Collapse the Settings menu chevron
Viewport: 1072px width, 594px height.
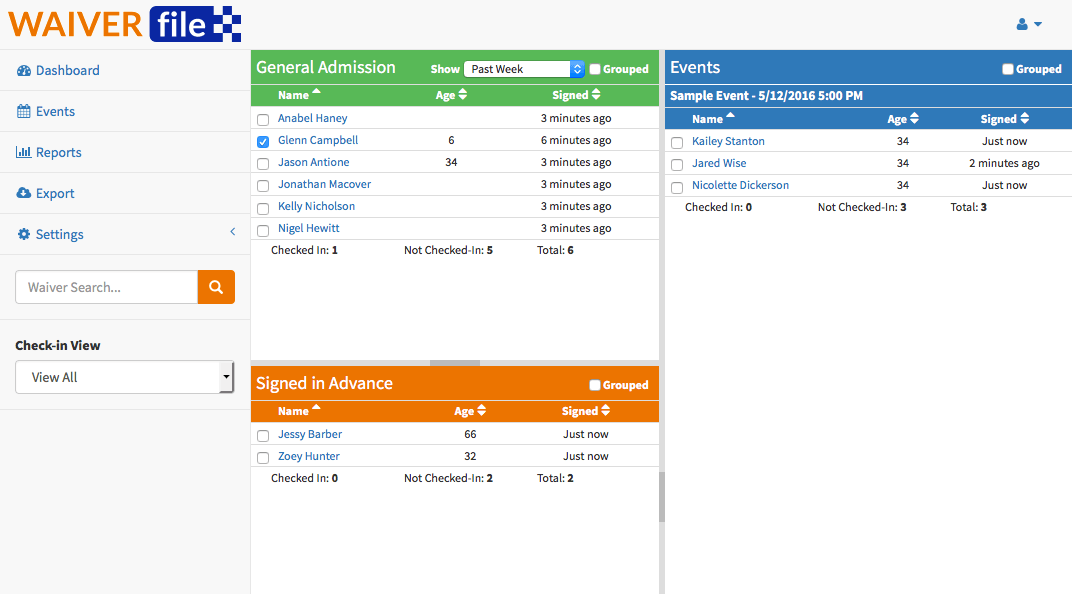click(233, 231)
